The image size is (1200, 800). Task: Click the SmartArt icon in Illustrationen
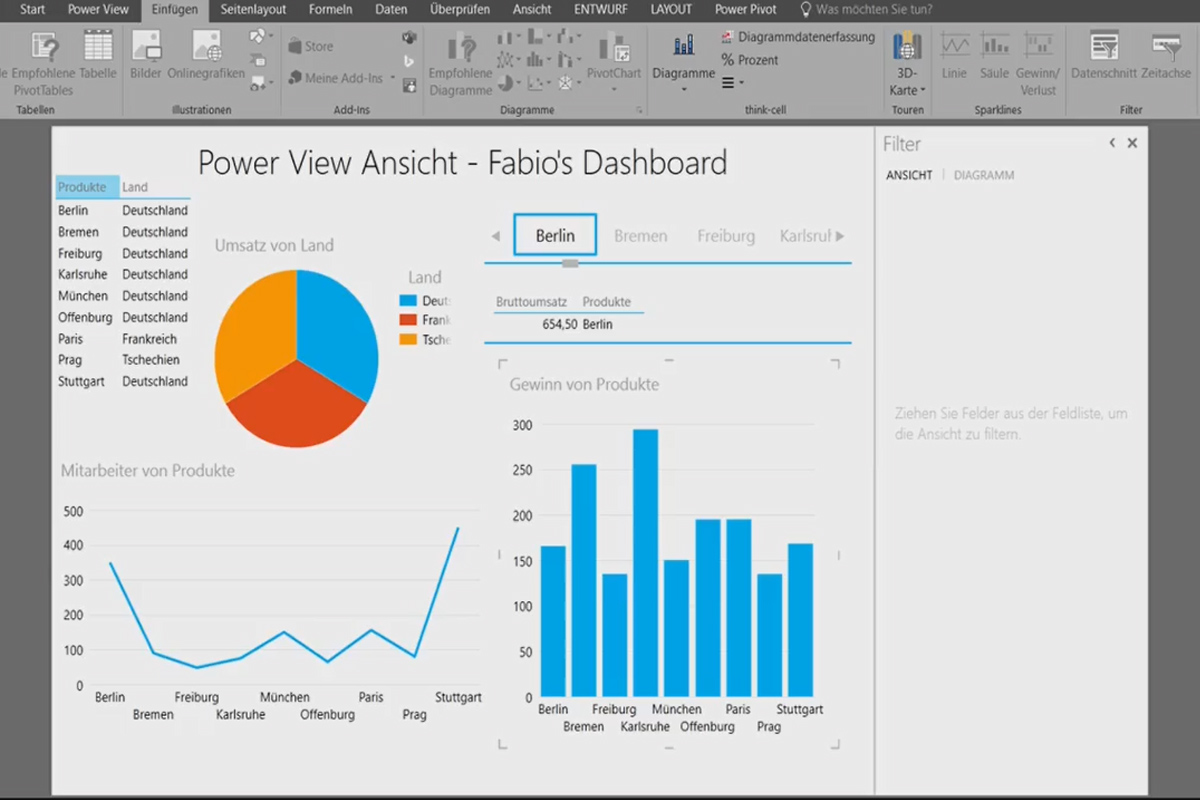click(x=258, y=60)
